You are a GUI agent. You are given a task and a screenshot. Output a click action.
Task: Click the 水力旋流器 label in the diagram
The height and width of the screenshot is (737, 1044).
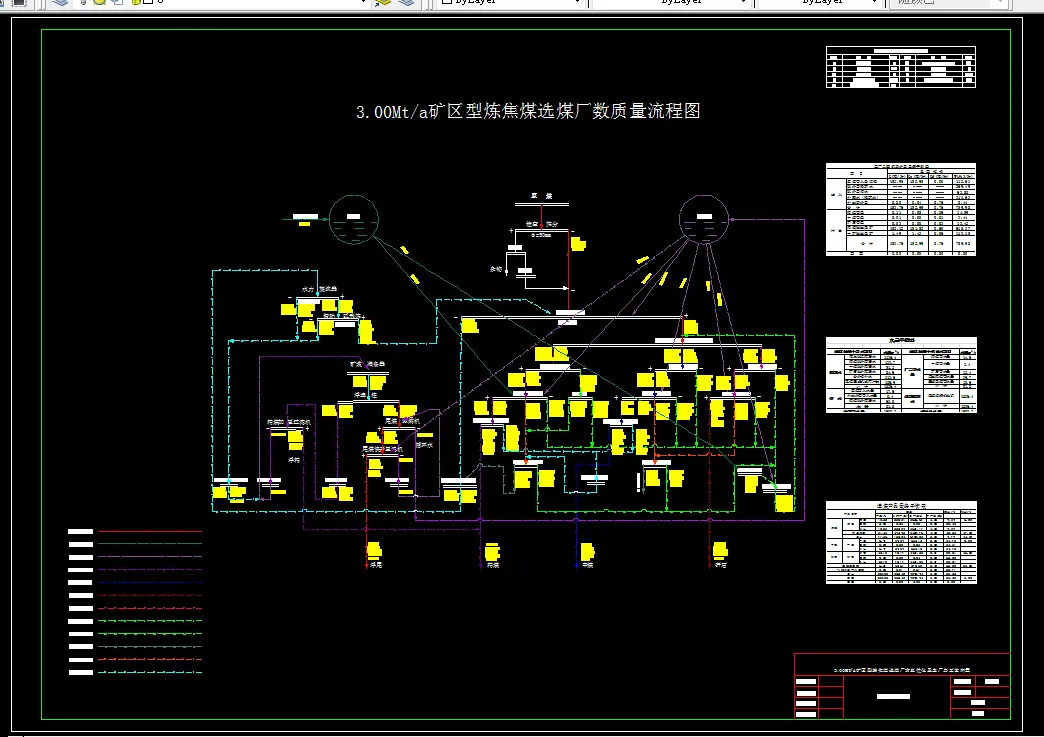[x=319, y=290]
